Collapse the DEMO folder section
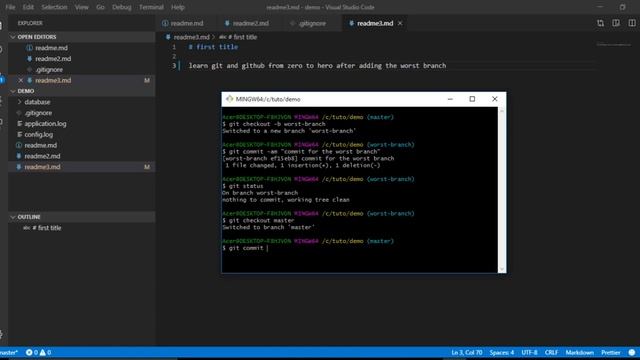Screen dimensions: 640x360 tap(82, 91)
